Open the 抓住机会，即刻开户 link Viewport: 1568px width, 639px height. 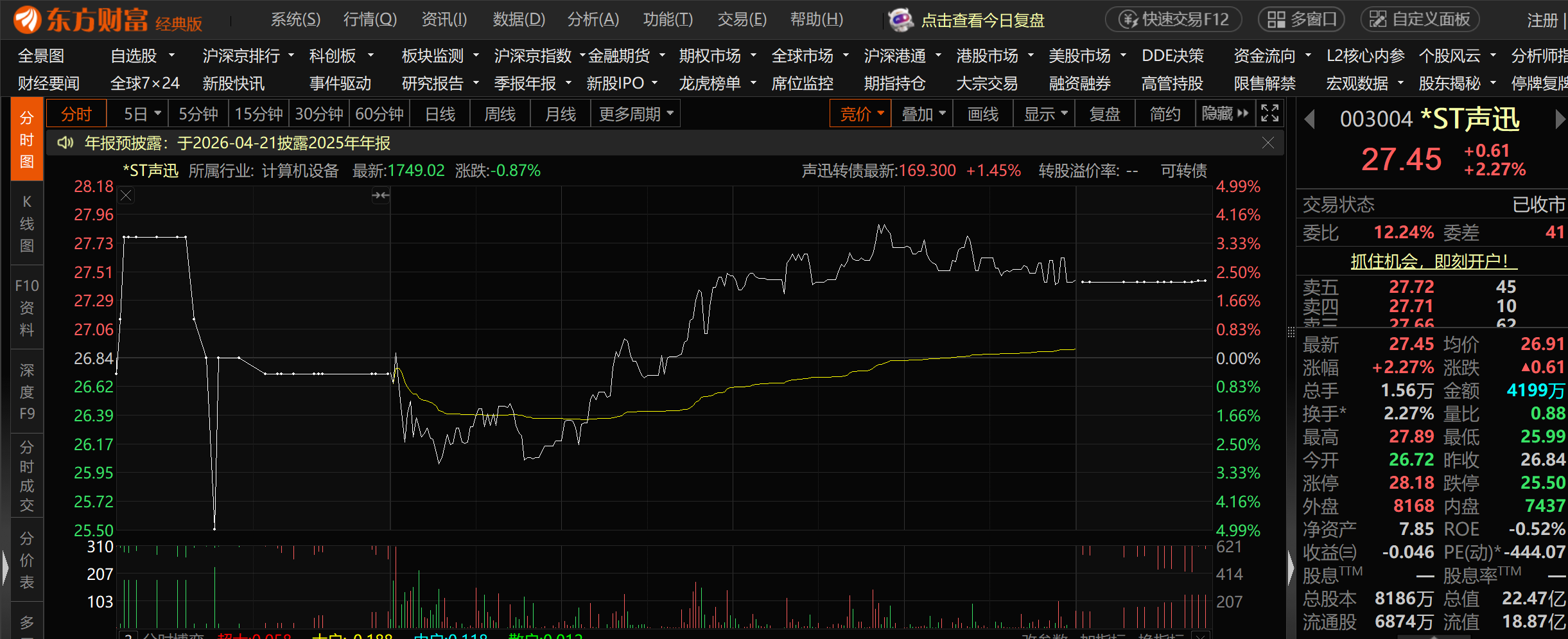coord(1433,261)
